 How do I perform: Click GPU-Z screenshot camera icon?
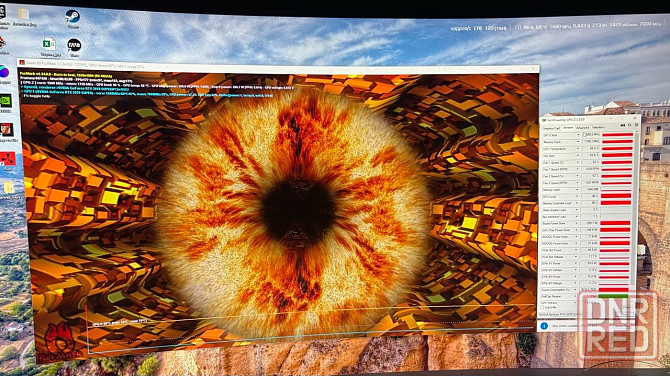coord(623,125)
